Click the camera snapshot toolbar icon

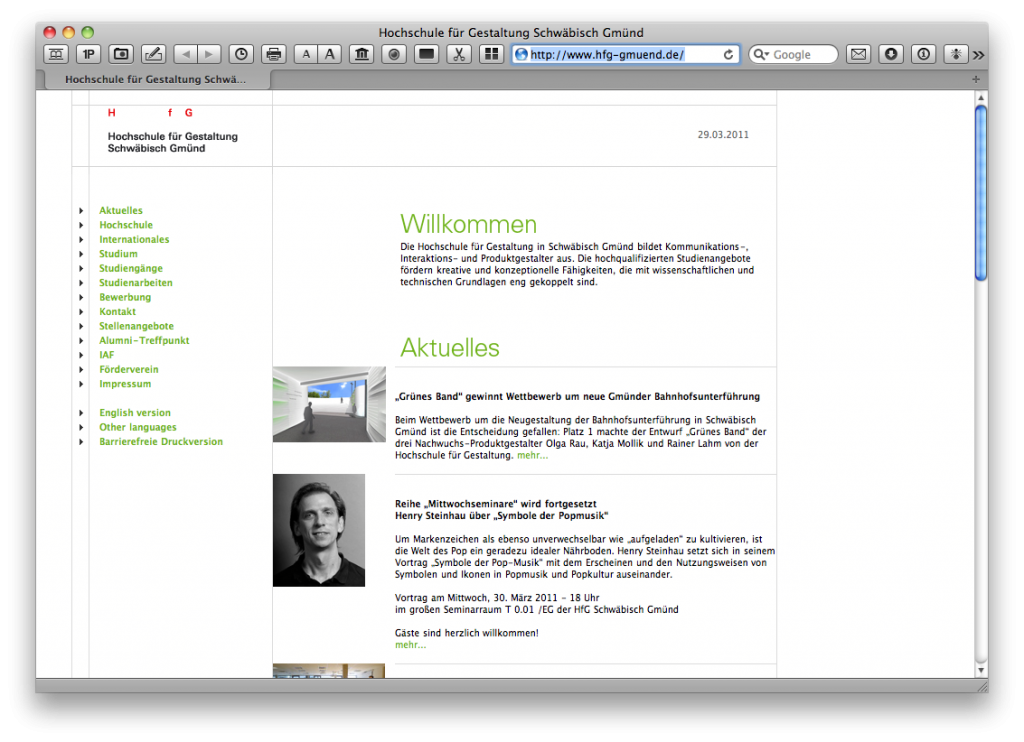point(121,54)
